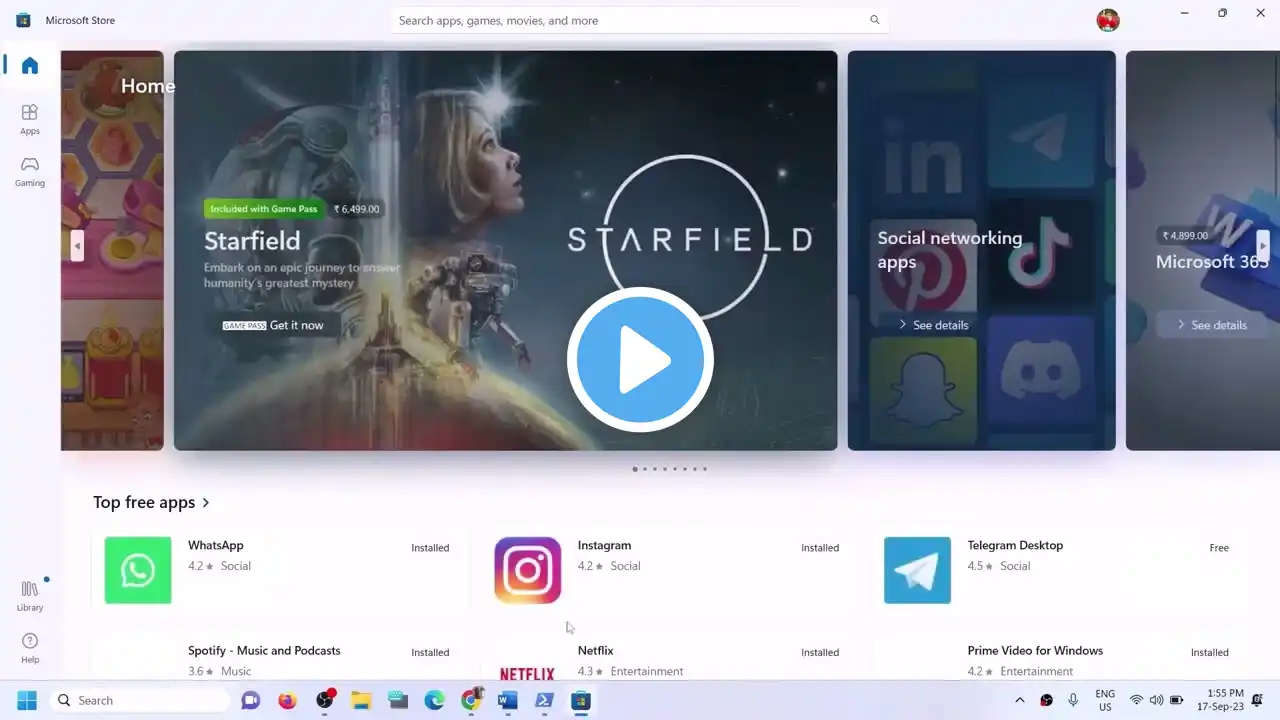Open notifications via the bell icon
The image size is (1280, 720).
[x=1259, y=700]
